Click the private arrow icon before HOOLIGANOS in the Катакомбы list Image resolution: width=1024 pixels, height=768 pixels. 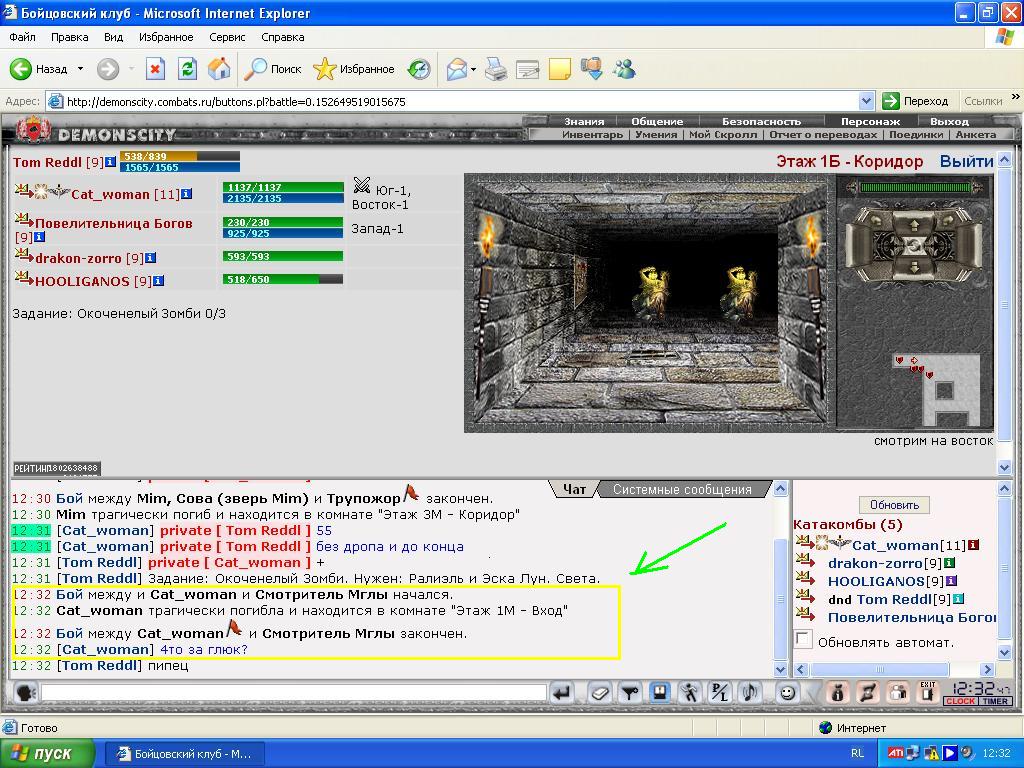pyautogui.click(x=805, y=579)
